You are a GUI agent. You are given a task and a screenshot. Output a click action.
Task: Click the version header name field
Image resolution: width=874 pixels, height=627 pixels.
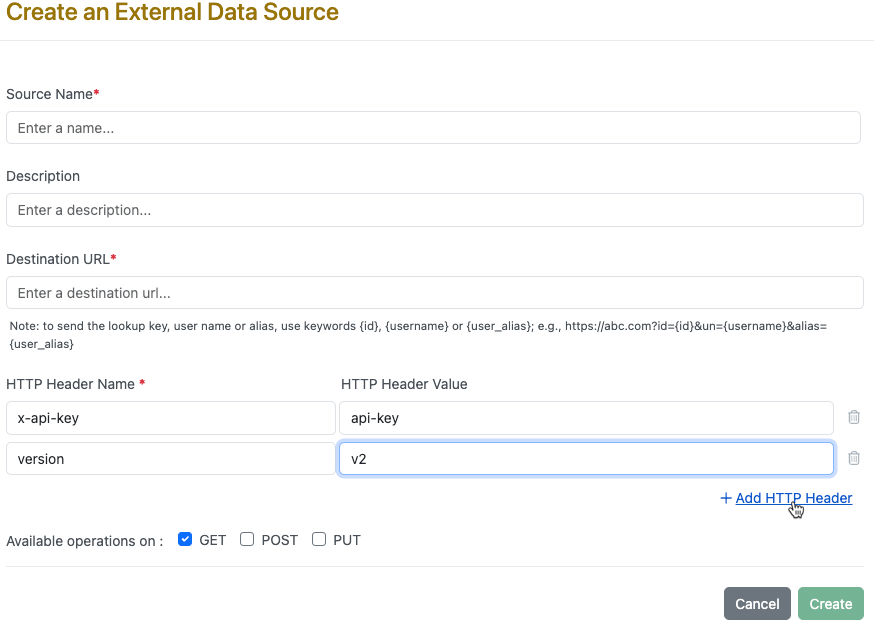click(170, 459)
